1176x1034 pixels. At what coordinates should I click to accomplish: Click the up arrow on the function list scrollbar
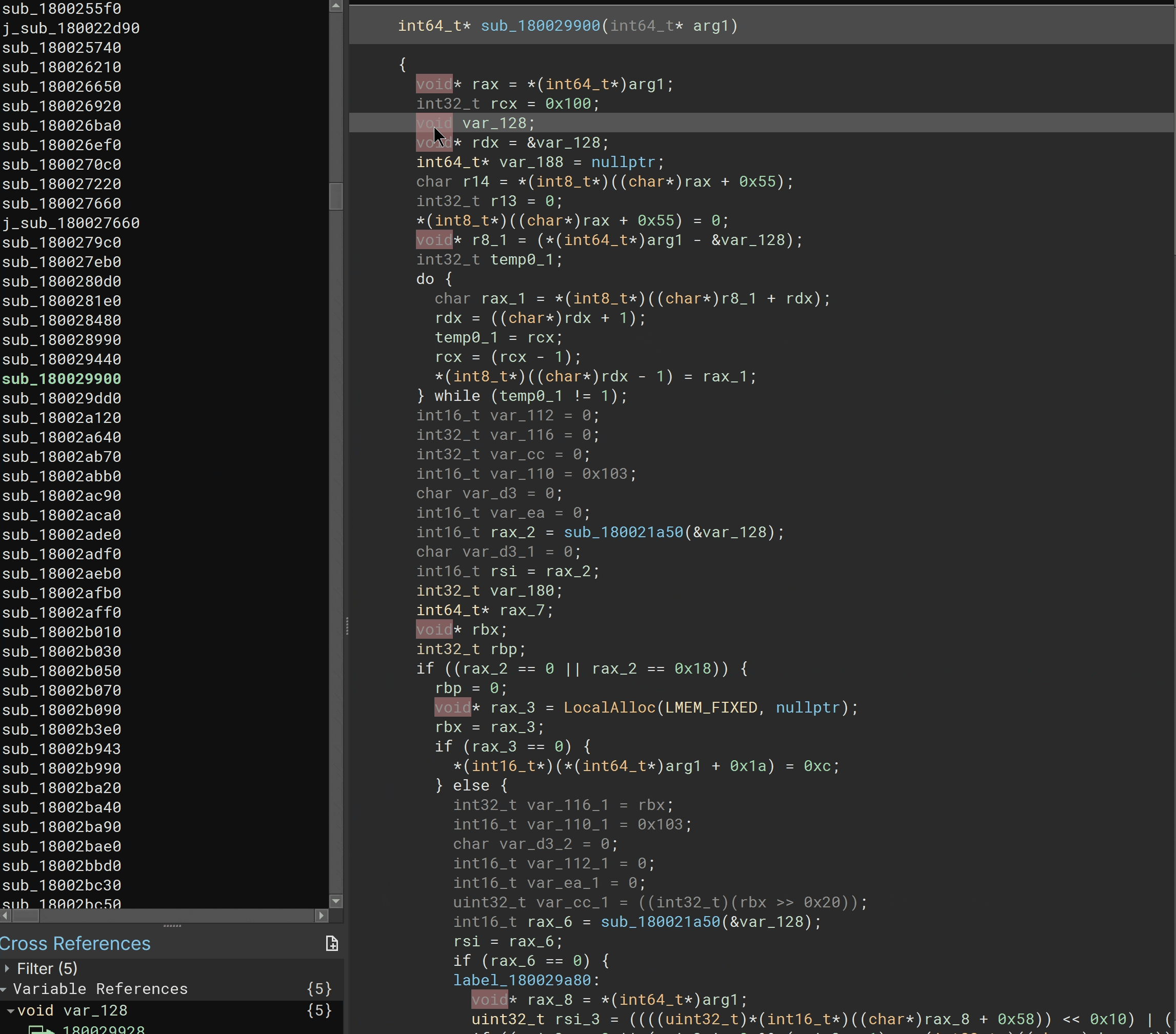pos(335,6)
